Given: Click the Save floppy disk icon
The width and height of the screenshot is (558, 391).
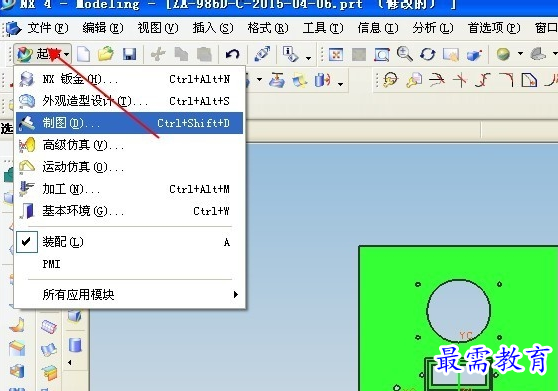Looking at the screenshot, I should (130, 54).
